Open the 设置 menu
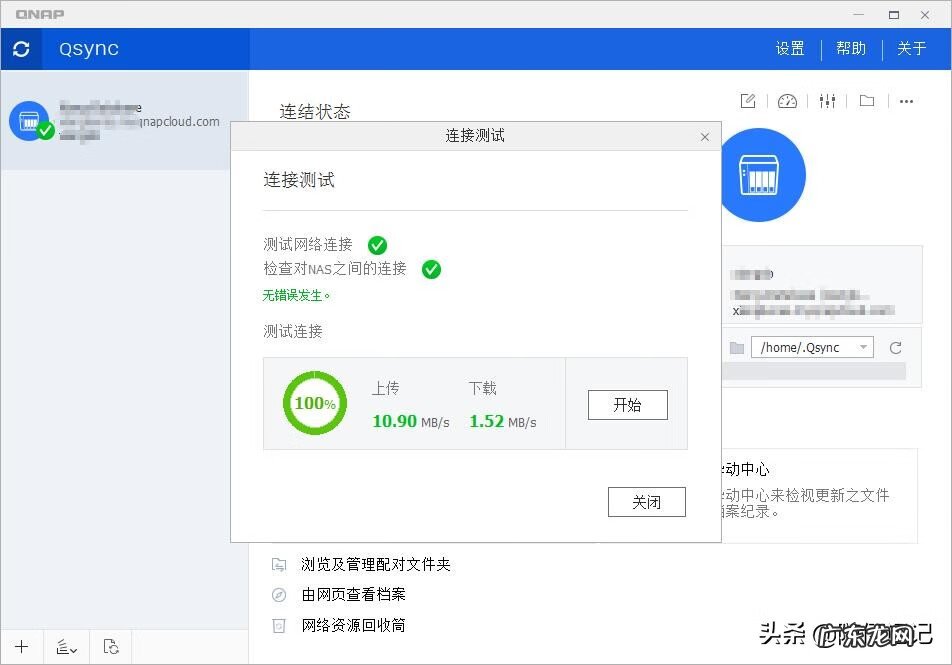The height and width of the screenshot is (665, 952). [x=790, y=49]
